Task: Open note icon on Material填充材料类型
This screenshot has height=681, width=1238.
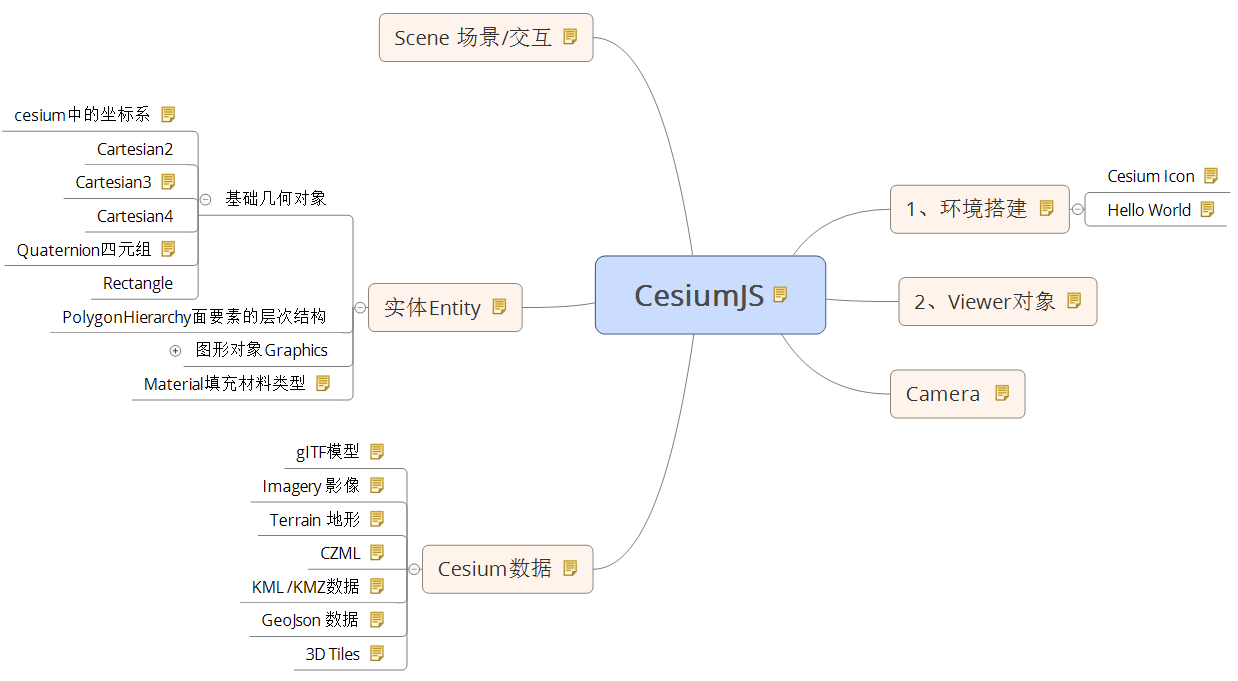Action: pyautogui.click(x=323, y=382)
